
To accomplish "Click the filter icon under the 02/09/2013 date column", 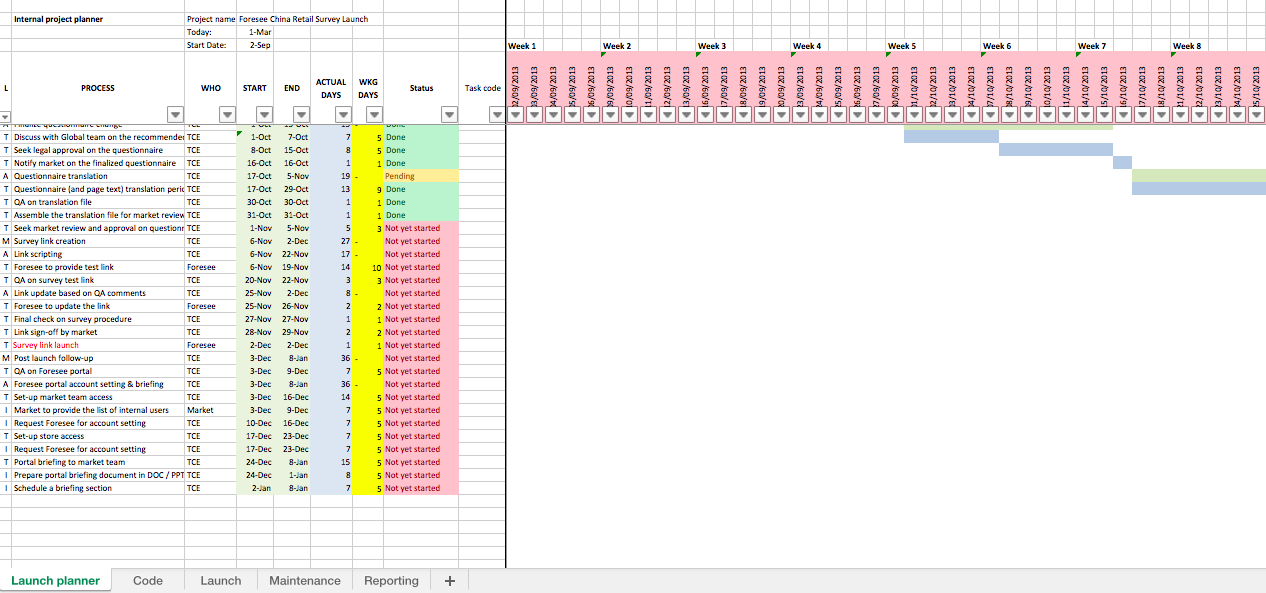I will [514, 114].
